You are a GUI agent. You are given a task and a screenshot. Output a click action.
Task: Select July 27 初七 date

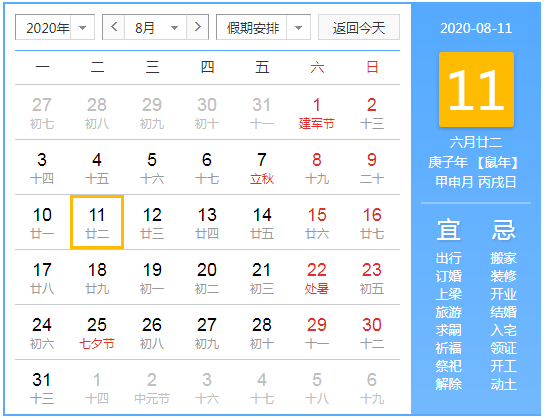(42, 113)
